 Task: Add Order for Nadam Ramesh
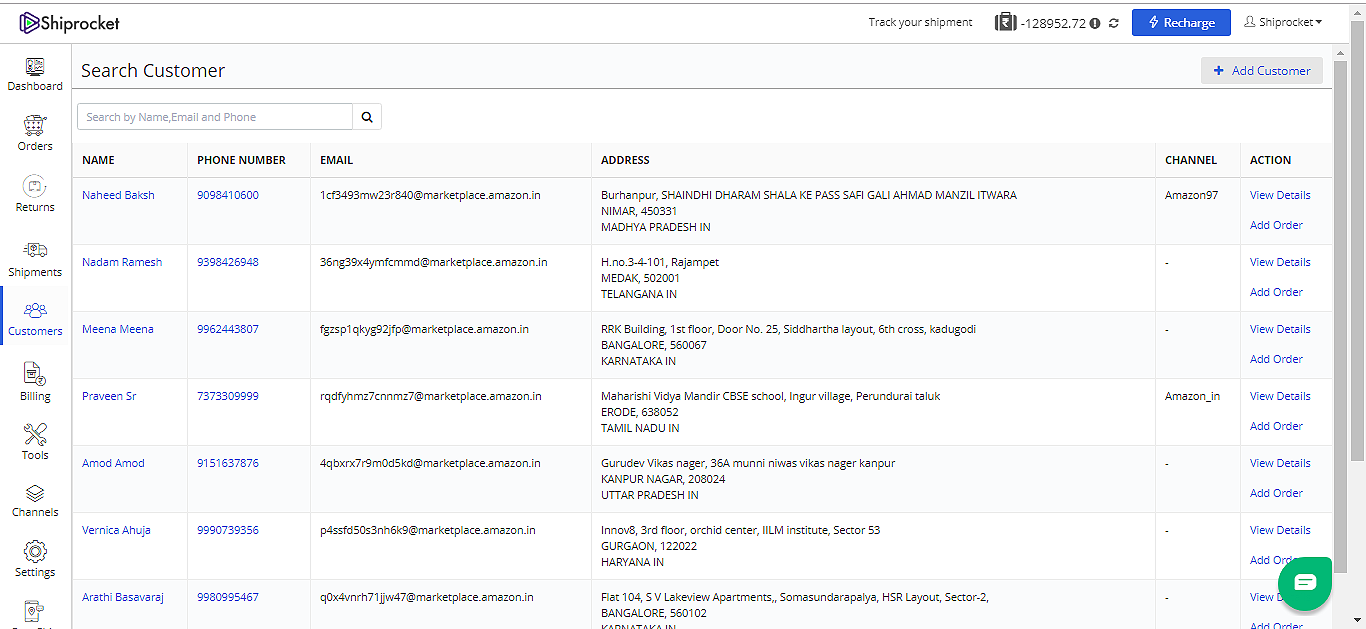click(x=1276, y=292)
